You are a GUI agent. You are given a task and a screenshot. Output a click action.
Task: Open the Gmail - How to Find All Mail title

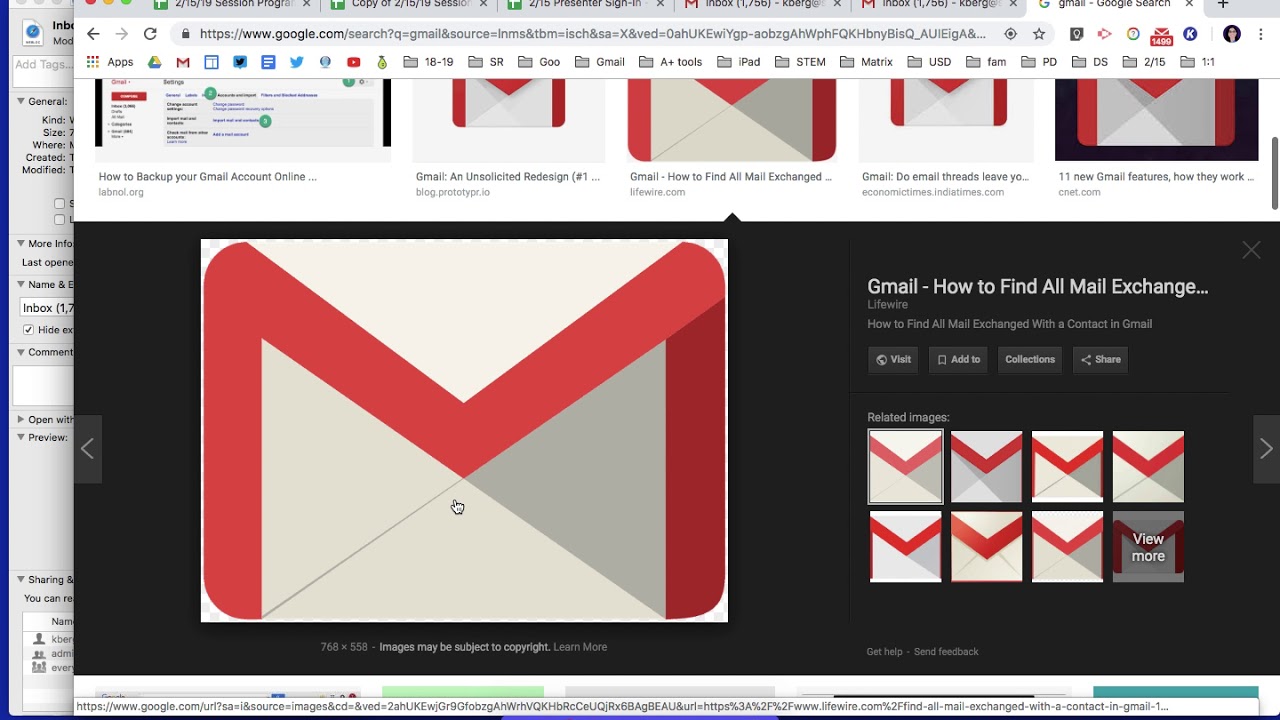click(x=1037, y=287)
